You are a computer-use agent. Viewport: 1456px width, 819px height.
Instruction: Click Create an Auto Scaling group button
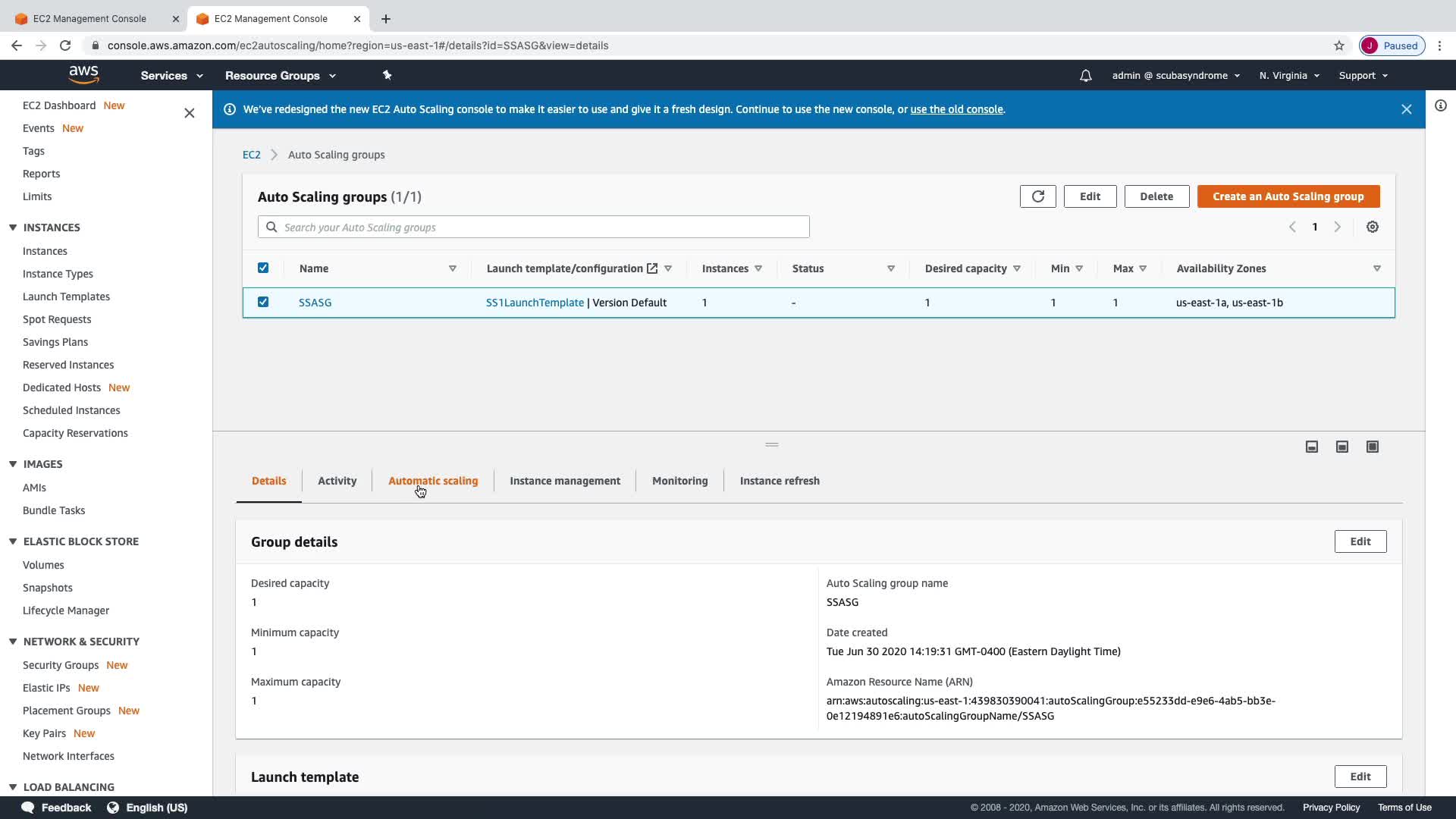click(1288, 196)
